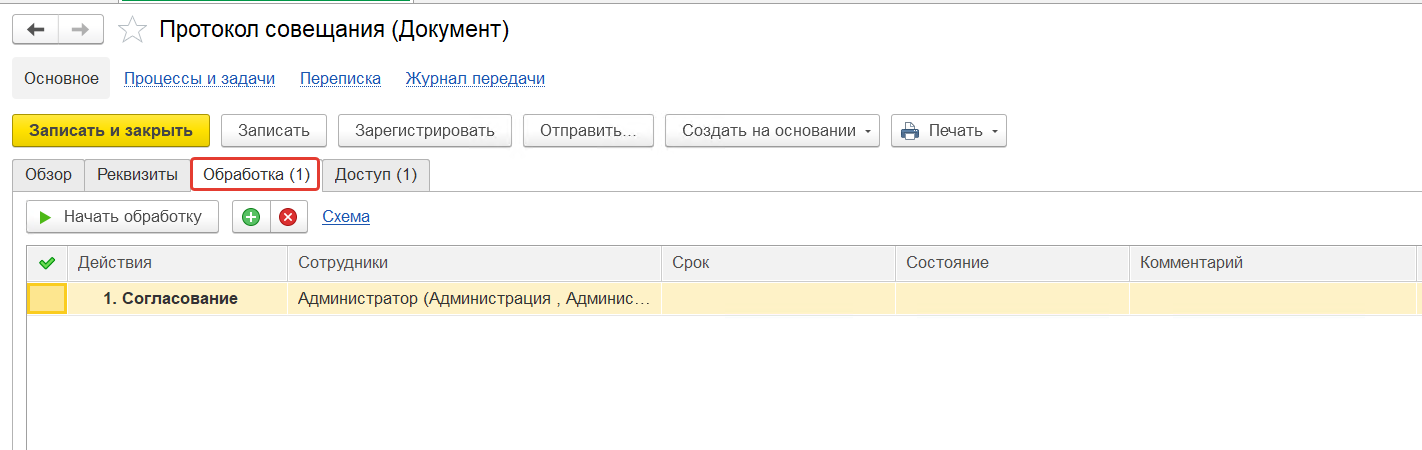The height and width of the screenshot is (450, 1422).
Task: Click the green plus add action icon
Action: tap(251, 217)
